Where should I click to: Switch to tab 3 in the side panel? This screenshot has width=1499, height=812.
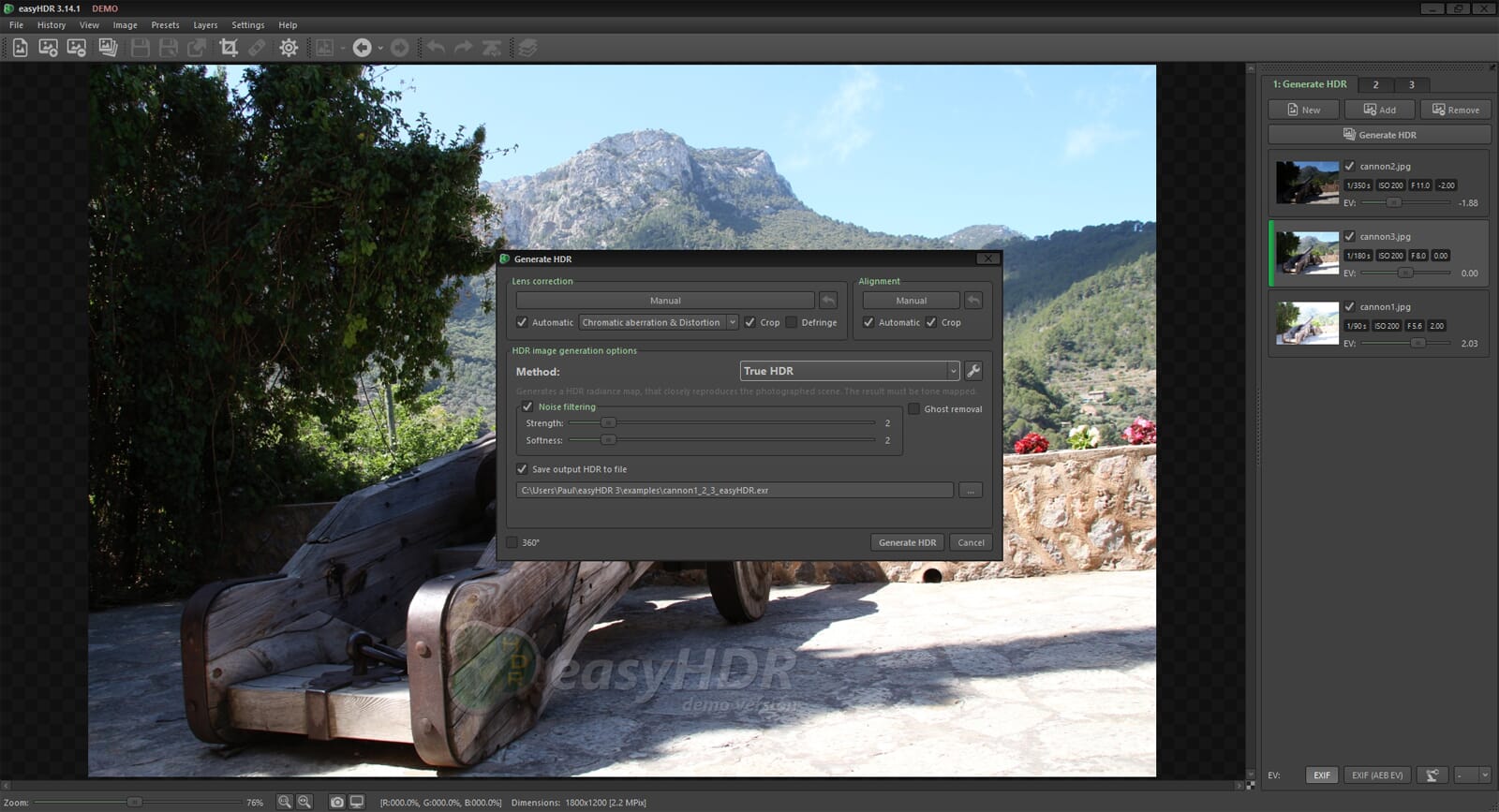[1412, 84]
